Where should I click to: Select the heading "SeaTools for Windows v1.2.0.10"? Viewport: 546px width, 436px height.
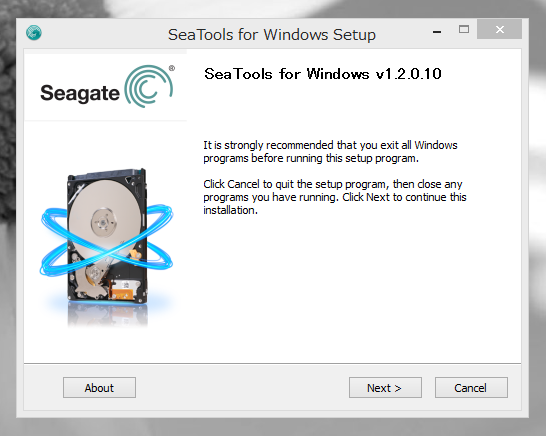click(x=323, y=74)
